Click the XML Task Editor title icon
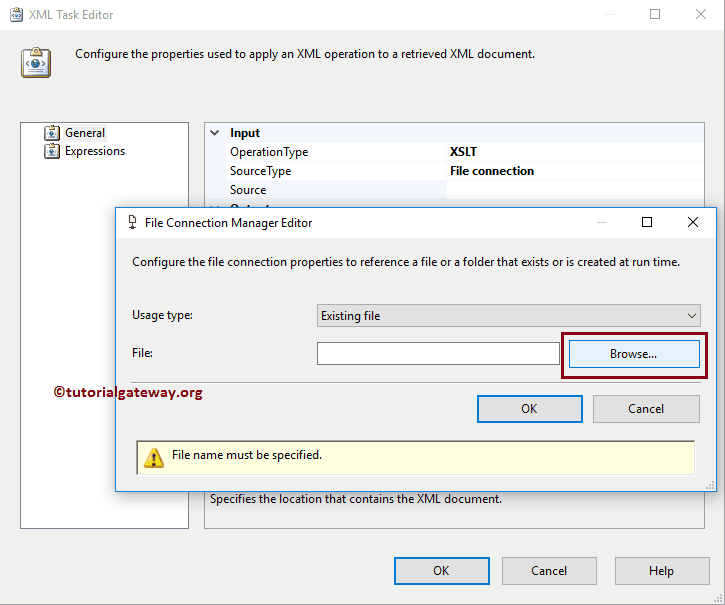725x605 pixels. [x=17, y=15]
